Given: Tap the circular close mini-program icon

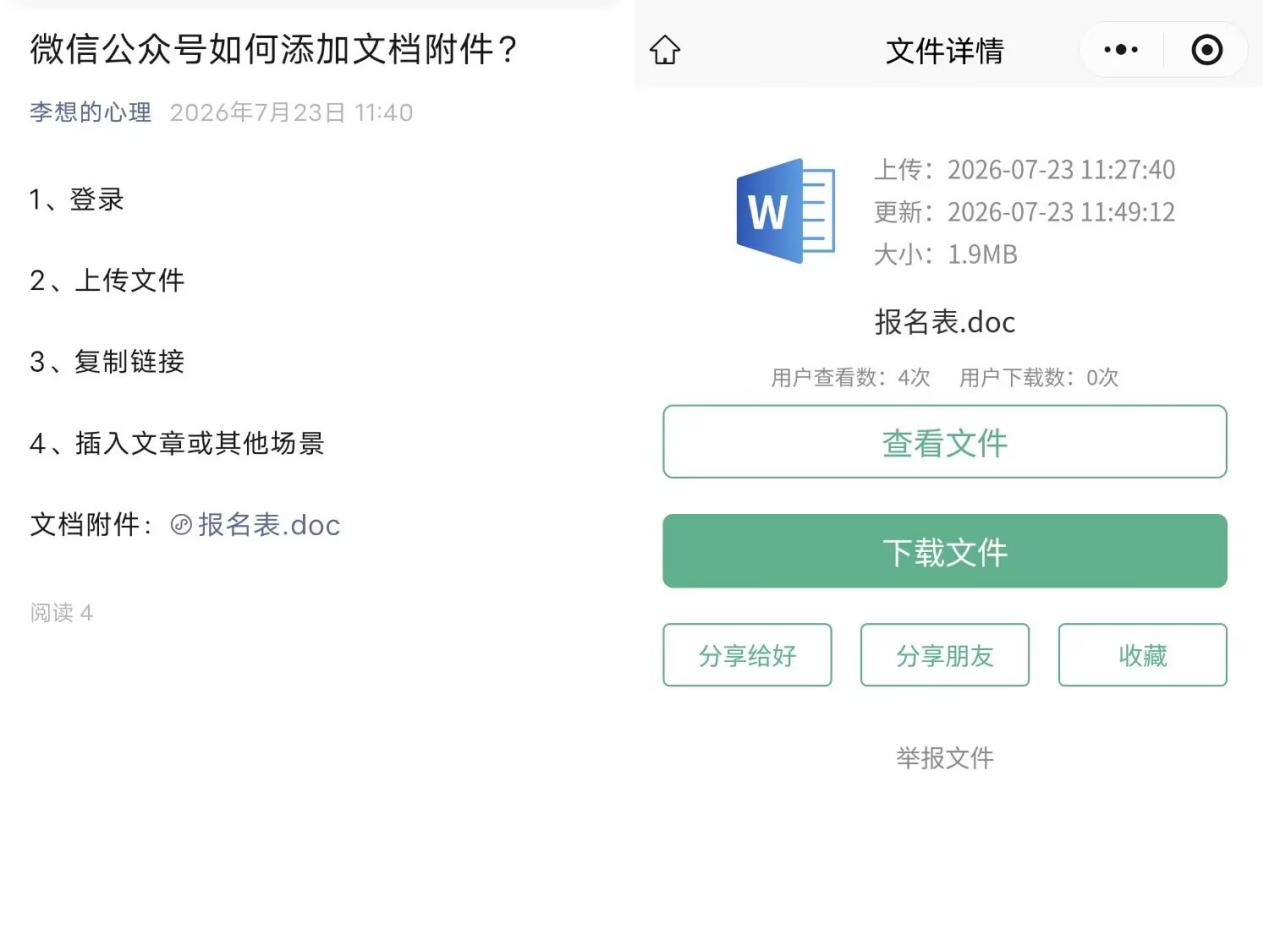Looking at the screenshot, I should click(1207, 50).
